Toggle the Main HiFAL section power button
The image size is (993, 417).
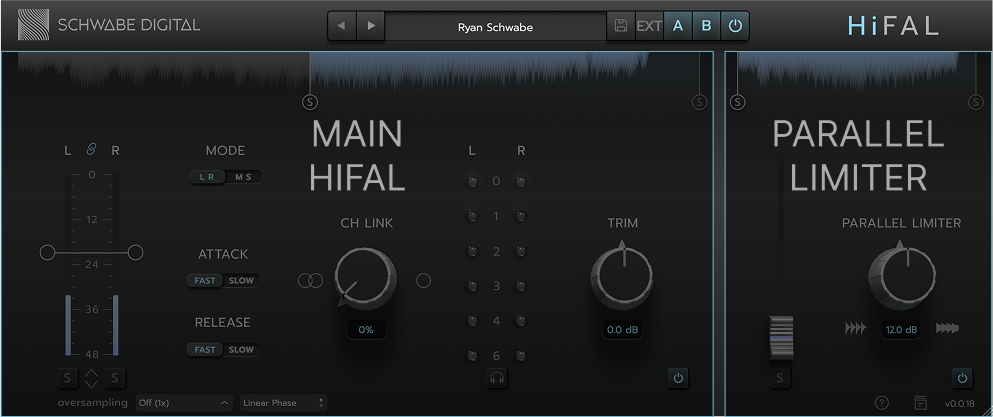(x=678, y=378)
